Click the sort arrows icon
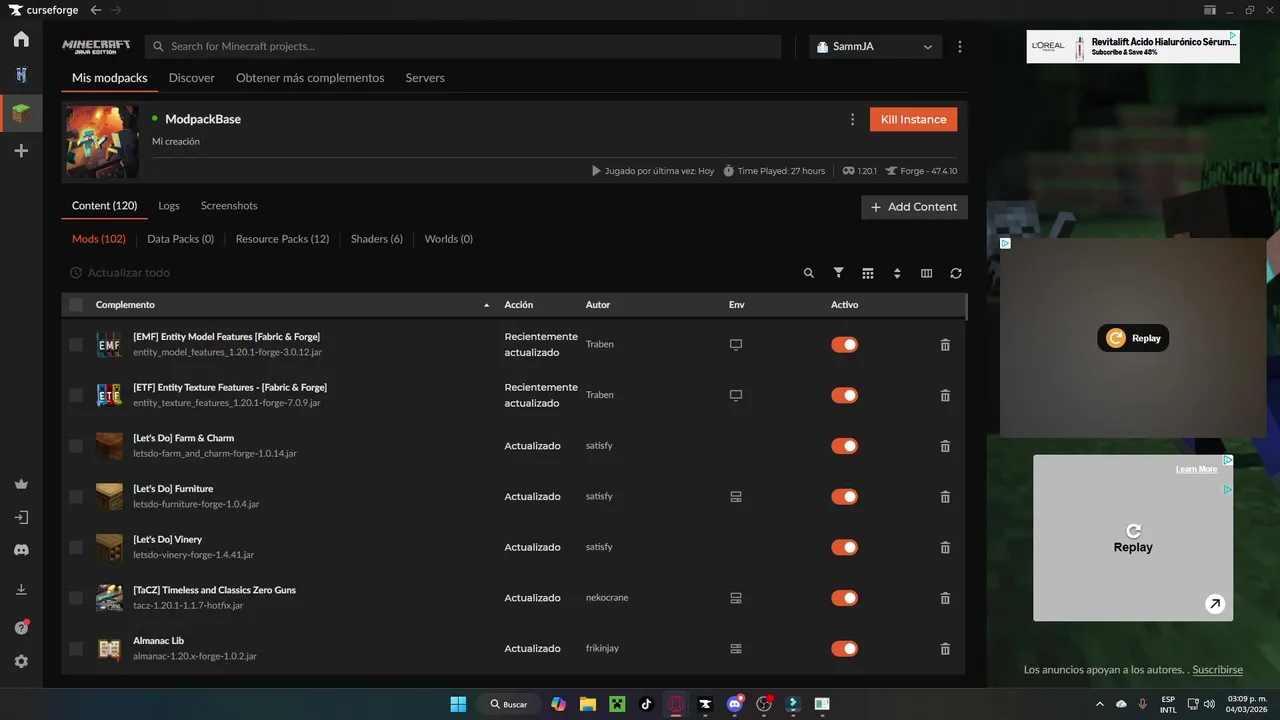The width and height of the screenshot is (1280, 720). [x=897, y=273]
